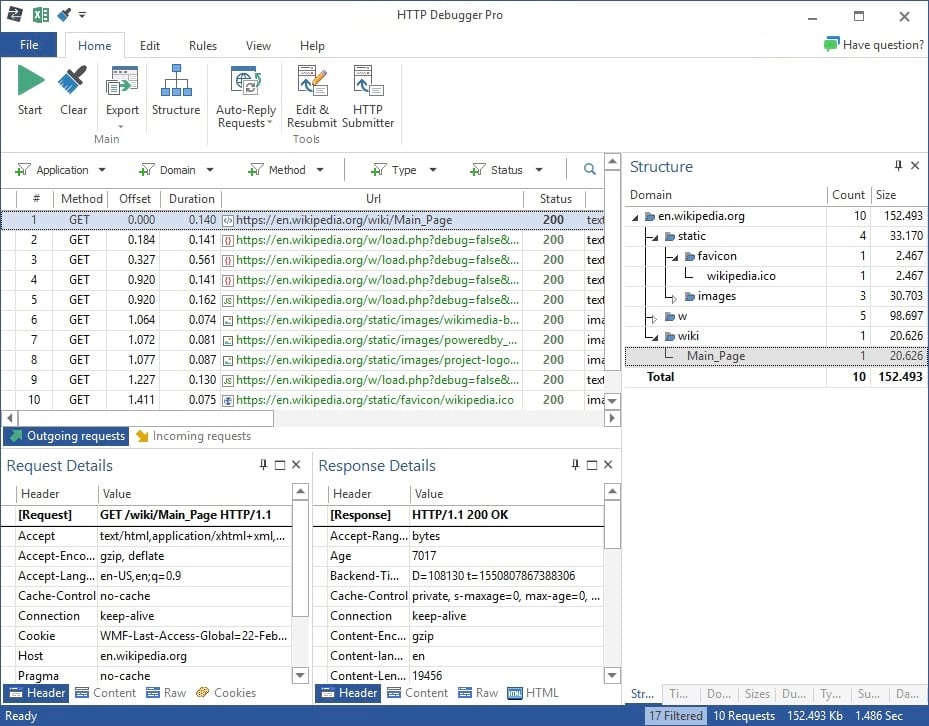
Task: Start capturing with the green Start button
Action: (x=30, y=91)
